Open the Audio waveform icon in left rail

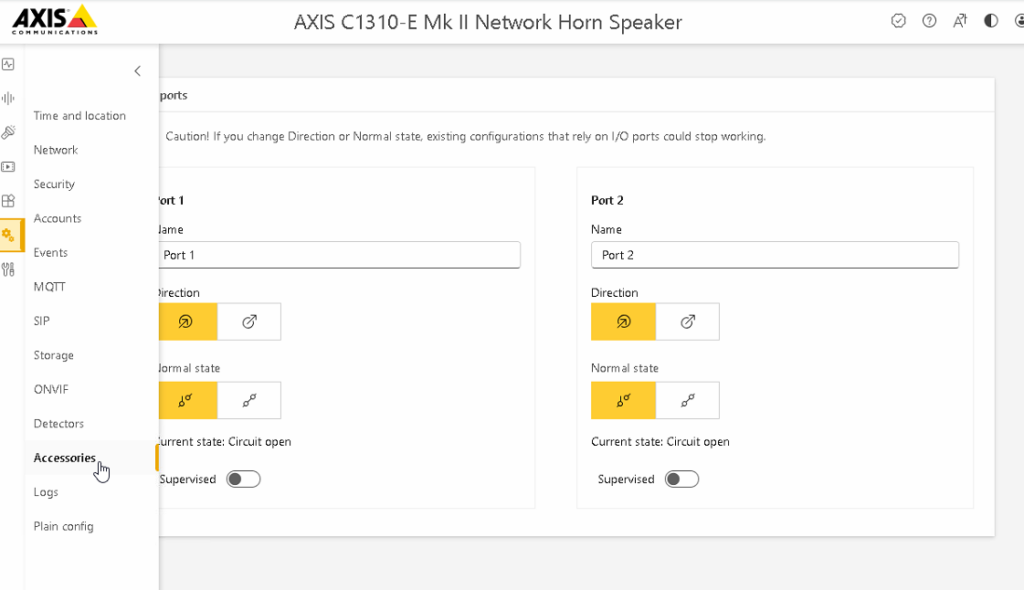[x=8, y=99]
